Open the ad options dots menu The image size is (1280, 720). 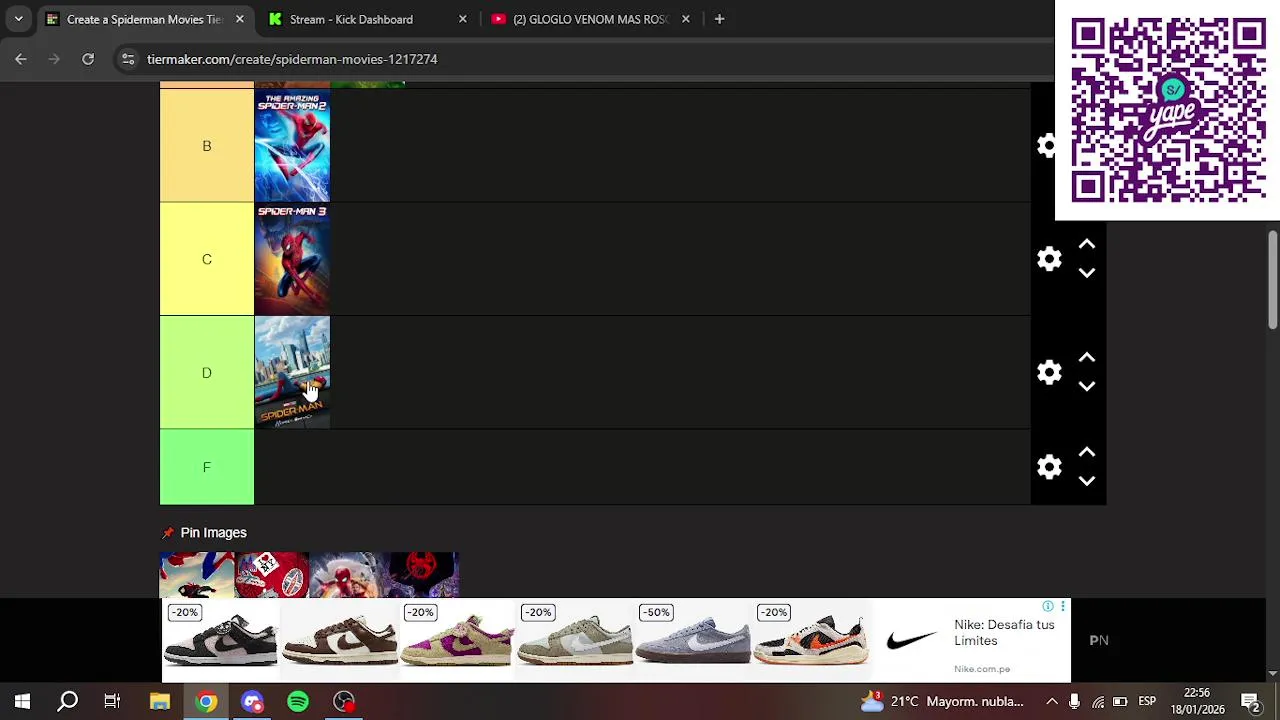pyautogui.click(x=1063, y=607)
